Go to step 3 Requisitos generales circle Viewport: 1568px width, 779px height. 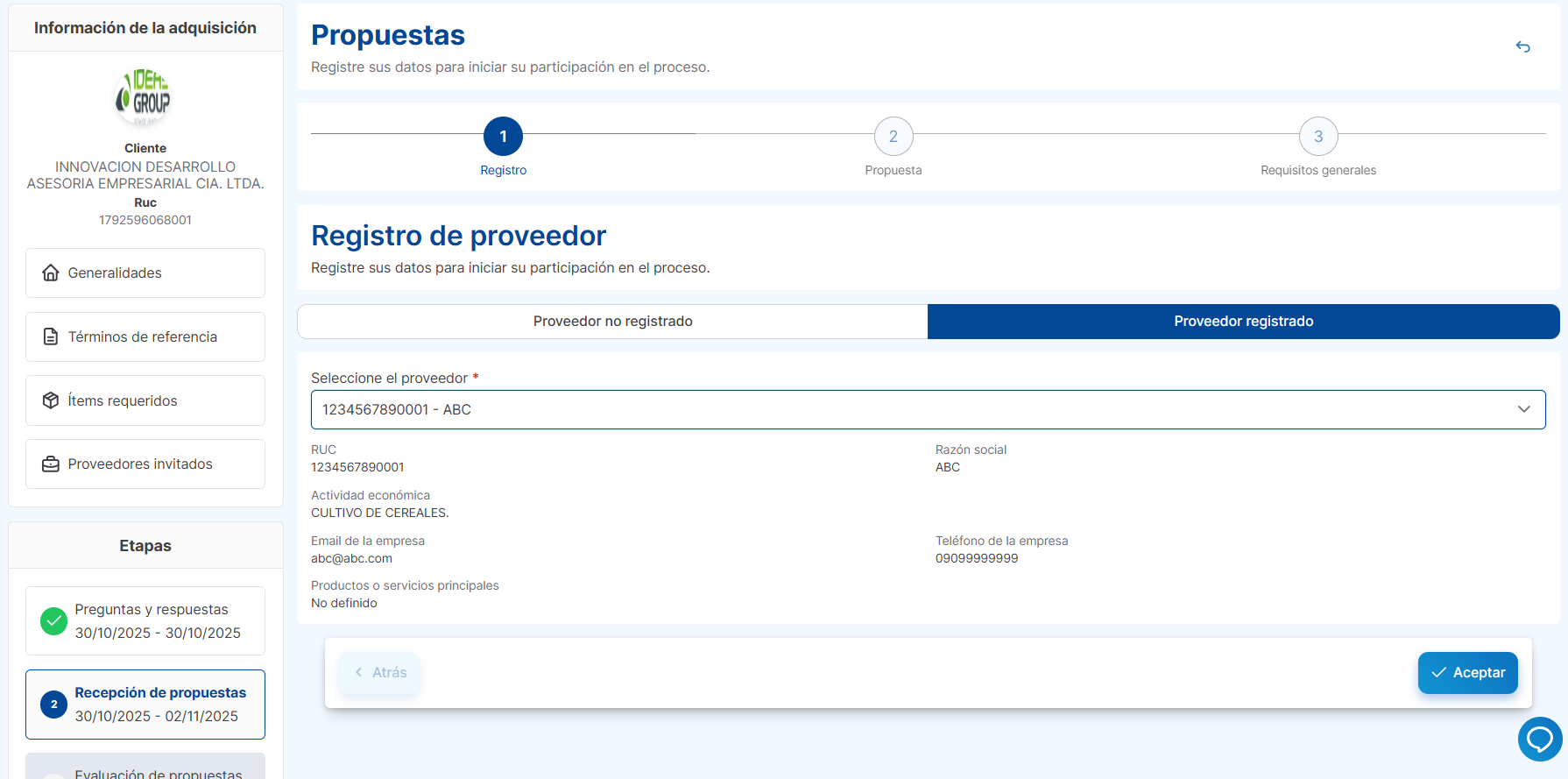pyautogui.click(x=1318, y=136)
